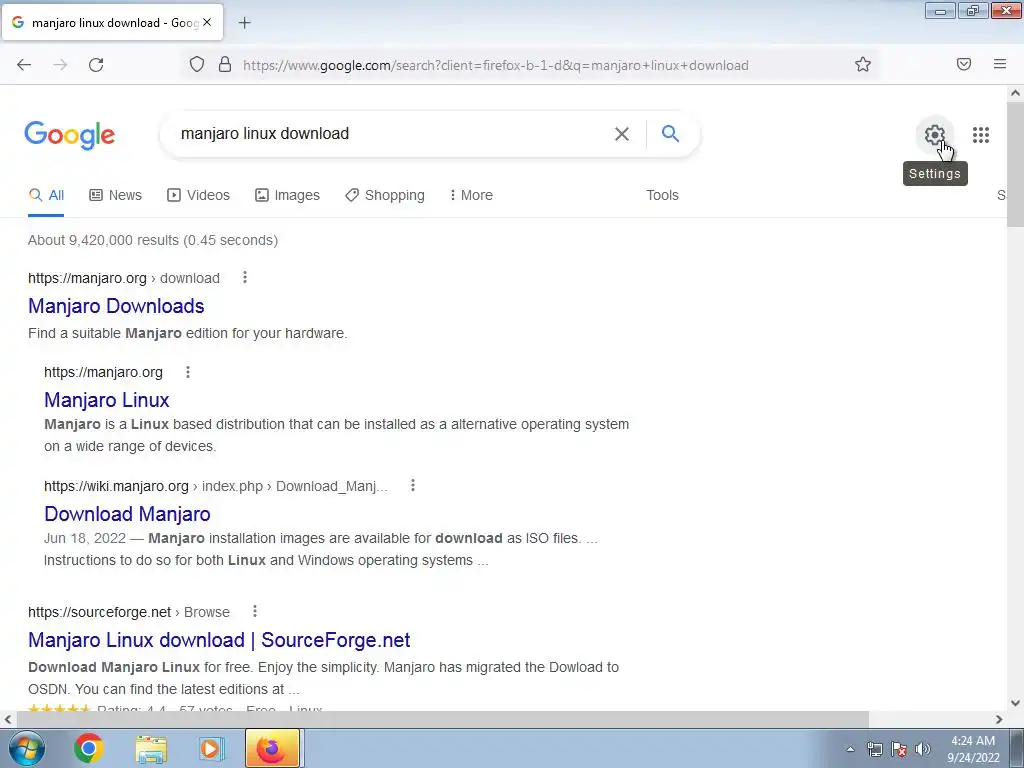The height and width of the screenshot is (768, 1024).
Task: Click the https://manjaro.org › download URL text
Action: point(124,278)
